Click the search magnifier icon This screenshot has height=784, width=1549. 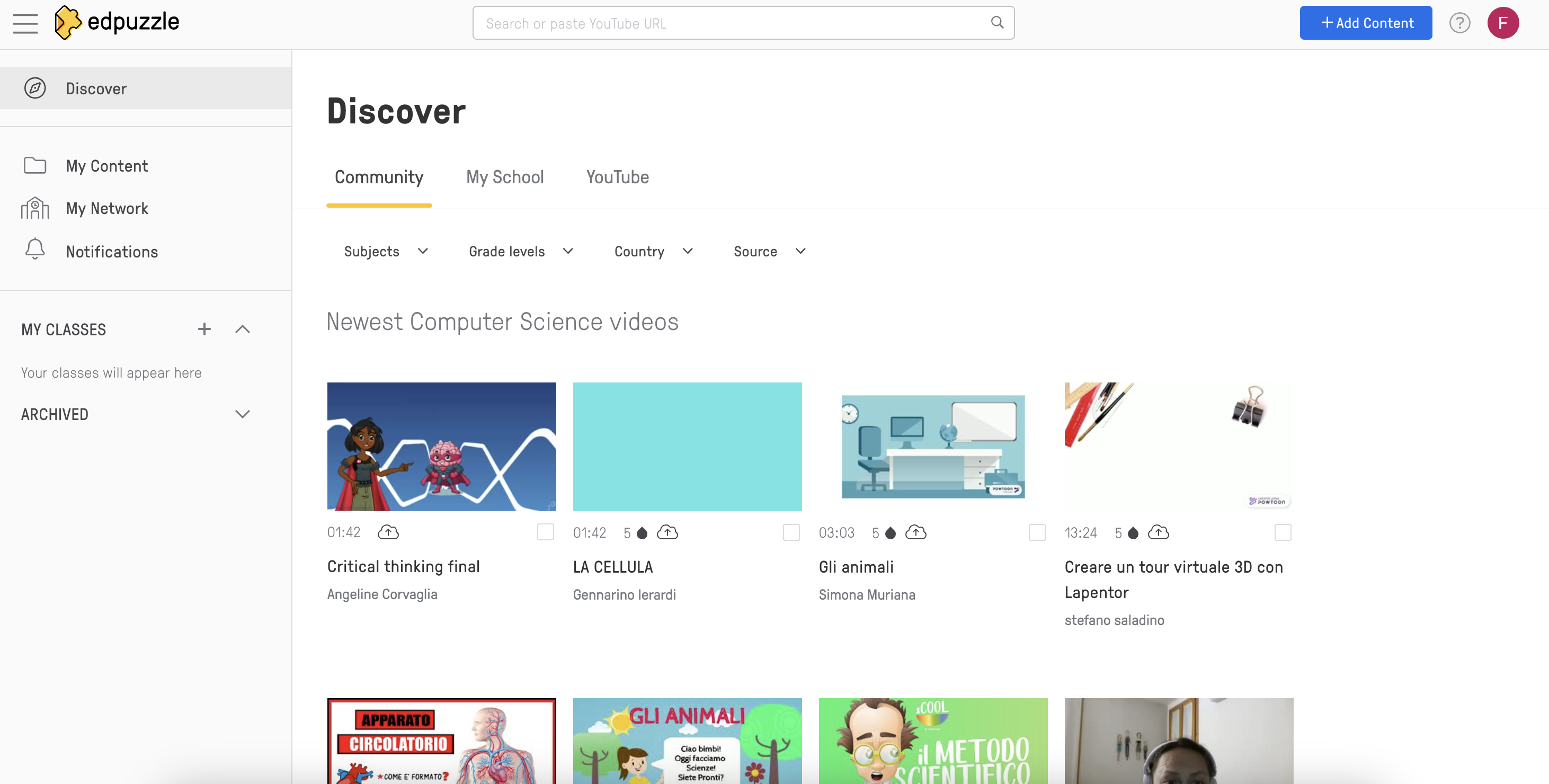(997, 23)
